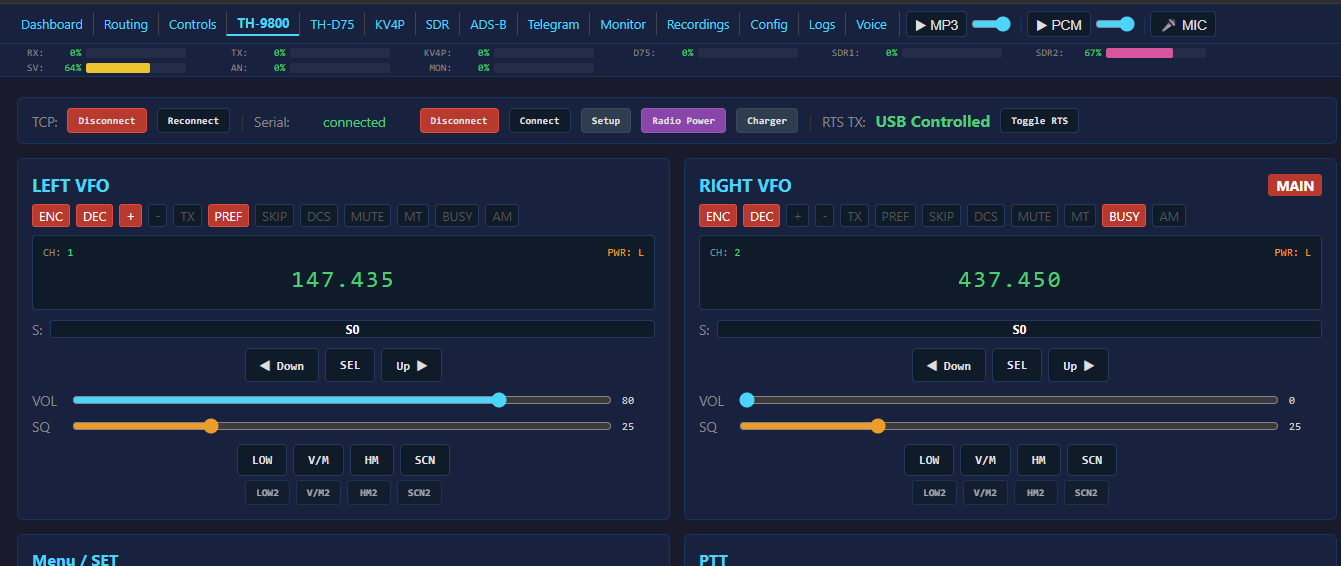
Task: Click the V/M button on Left VFO
Action: [x=318, y=460]
